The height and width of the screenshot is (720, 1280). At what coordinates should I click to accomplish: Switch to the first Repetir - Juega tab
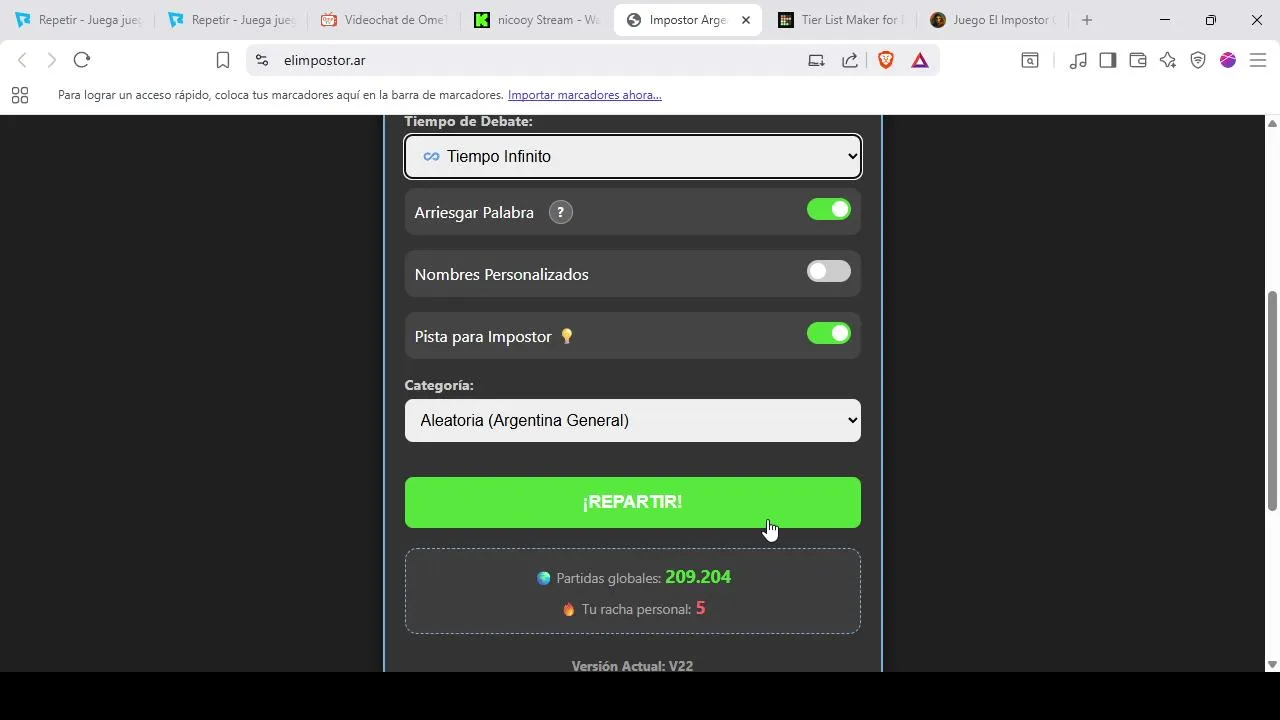[x=79, y=20]
